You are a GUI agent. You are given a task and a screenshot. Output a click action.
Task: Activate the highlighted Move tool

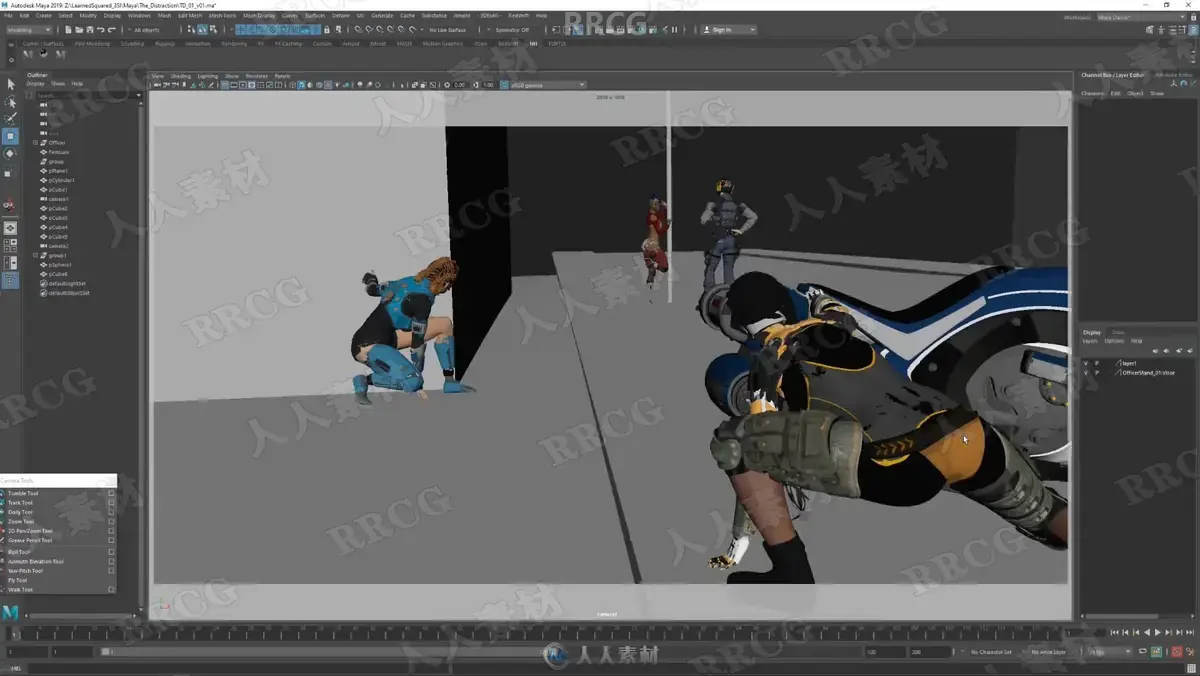pos(10,136)
